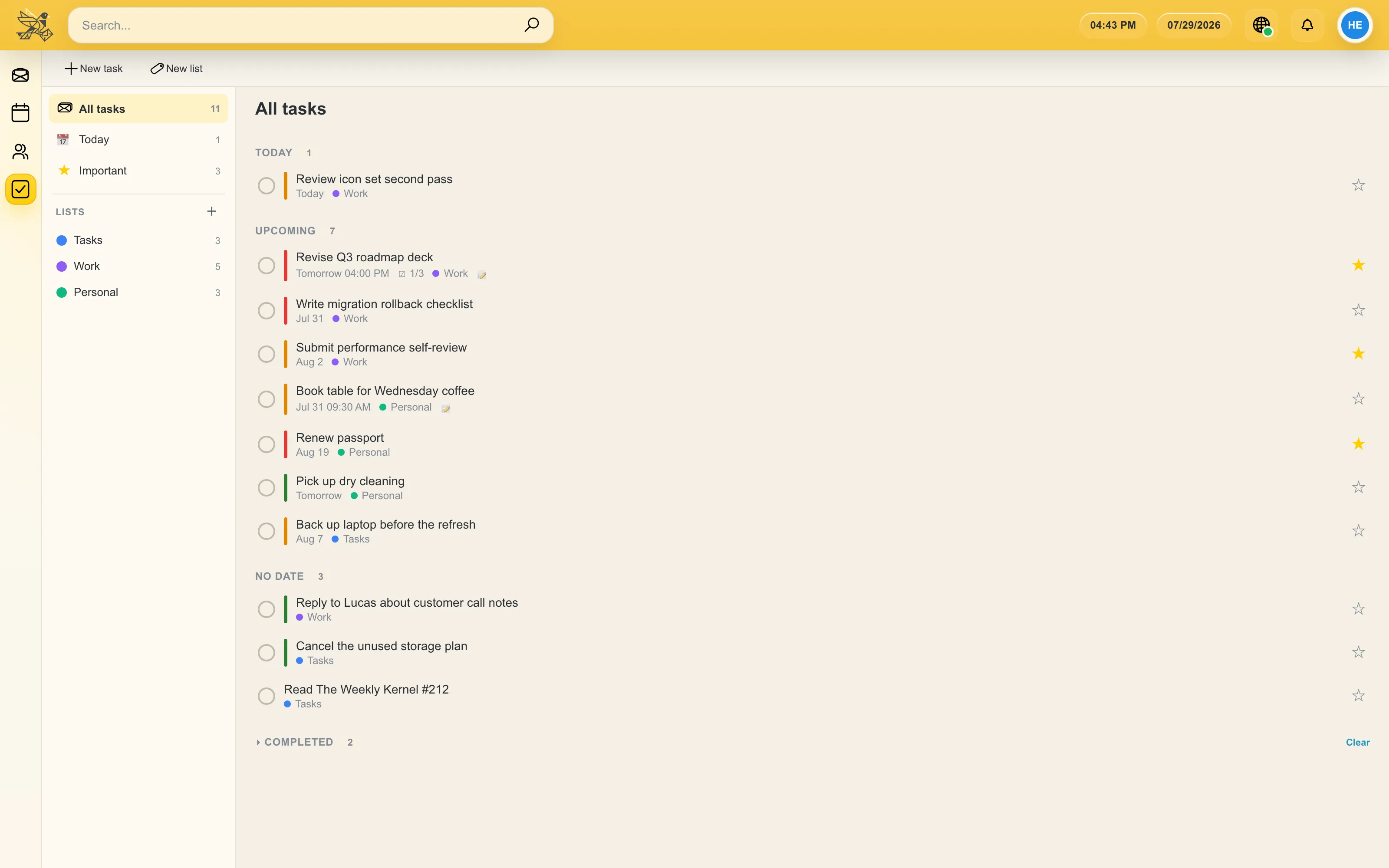Click the note icon on Revise Q3 roadmap deck
Viewport: 1389px width, 868px height.
[x=482, y=274]
